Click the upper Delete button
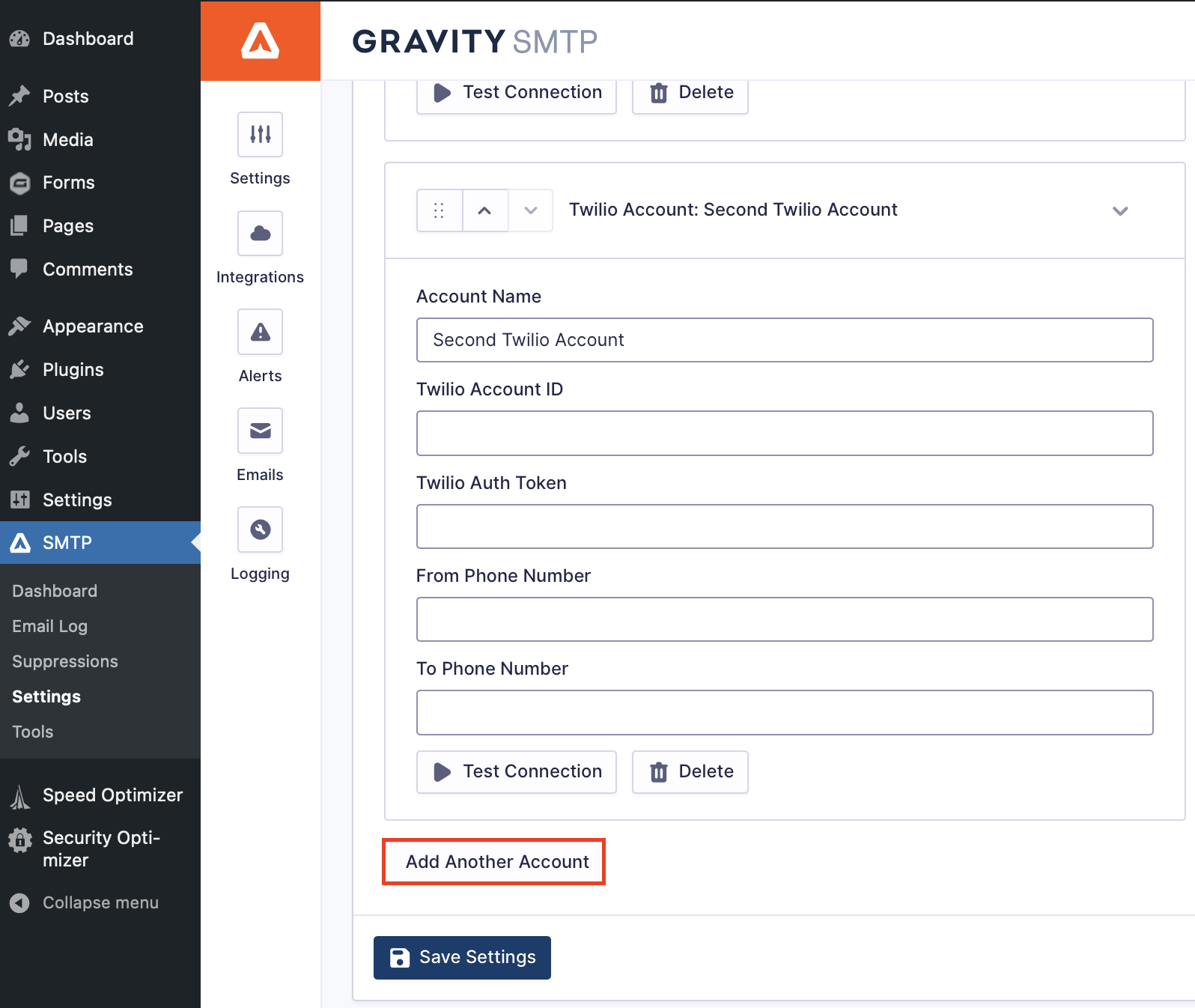 coord(690,94)
